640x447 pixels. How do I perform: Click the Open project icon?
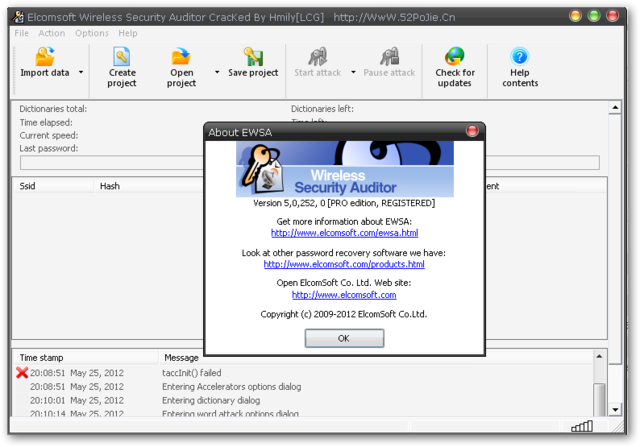[181, 56]
